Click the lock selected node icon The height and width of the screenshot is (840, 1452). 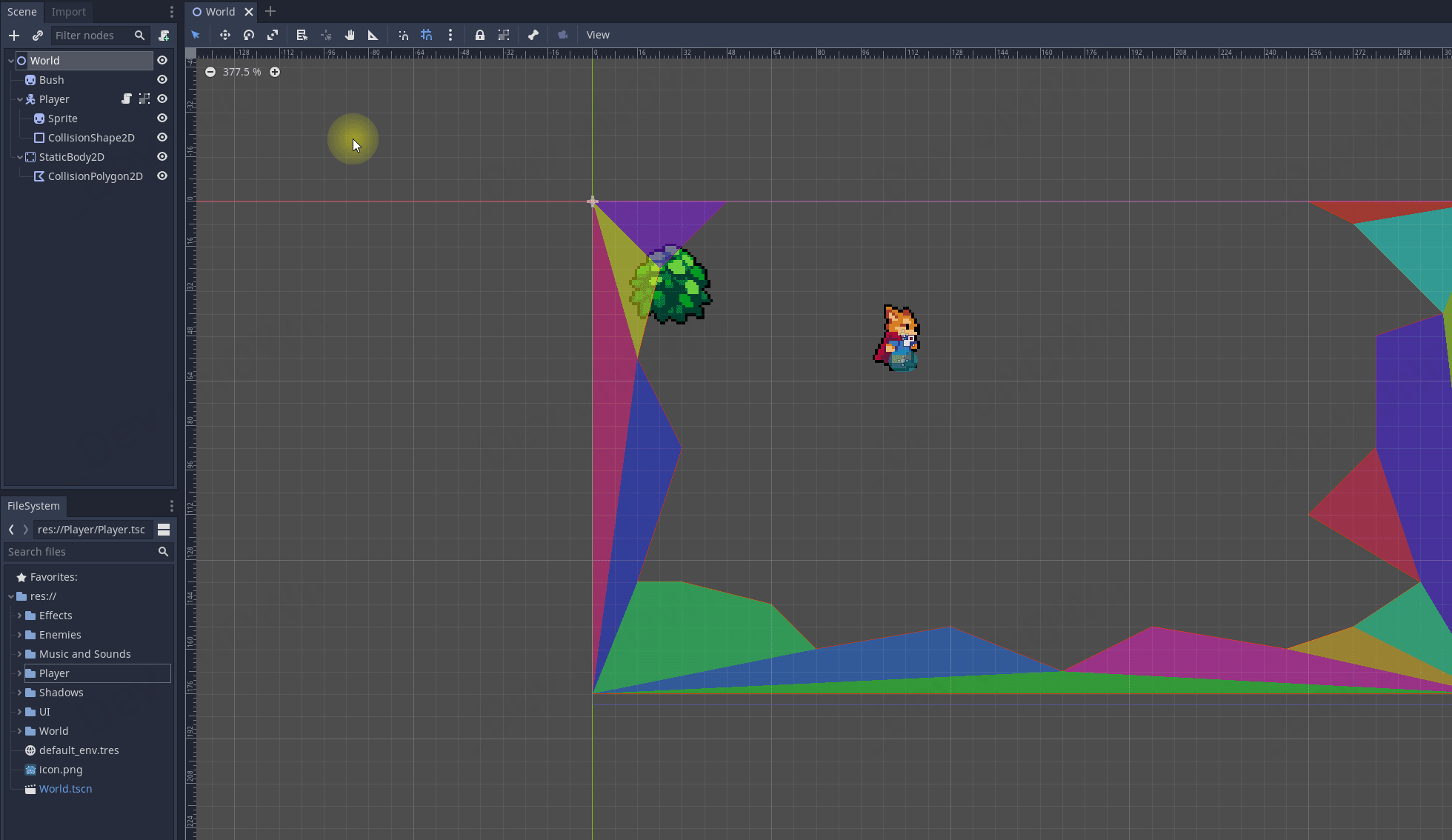point(480,35)
